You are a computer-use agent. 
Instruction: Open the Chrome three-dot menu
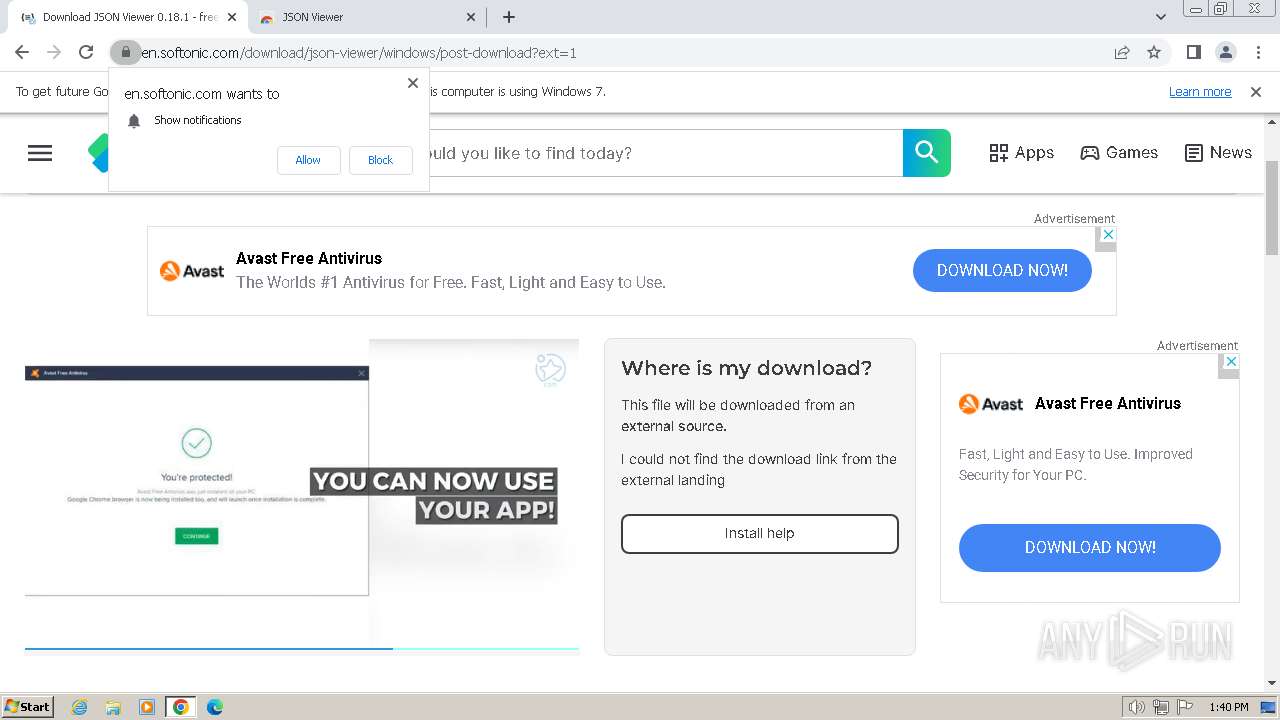(1257, 52)
